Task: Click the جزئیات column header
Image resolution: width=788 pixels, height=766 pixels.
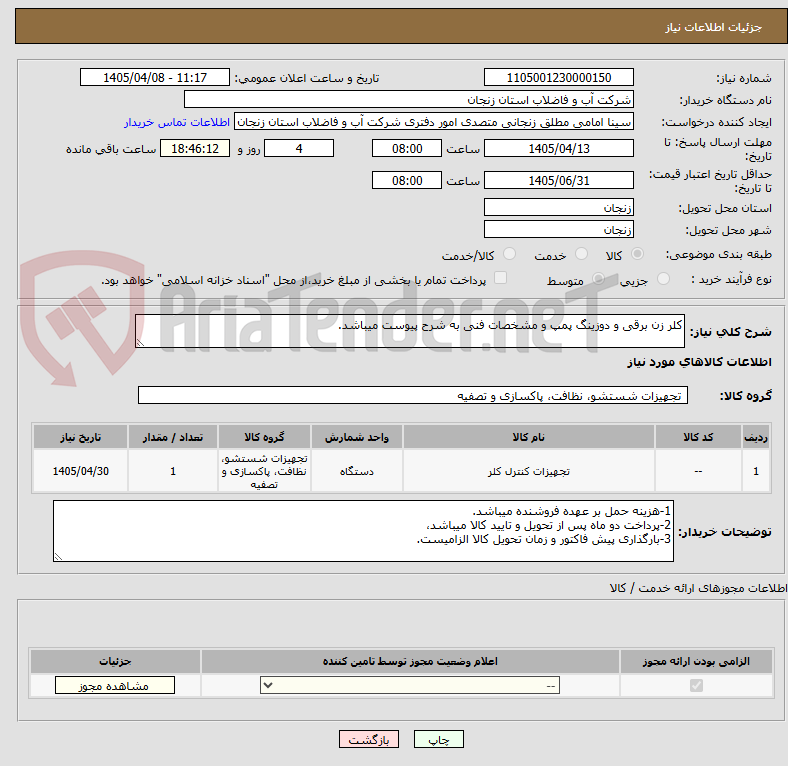Action: pos(115,662)
